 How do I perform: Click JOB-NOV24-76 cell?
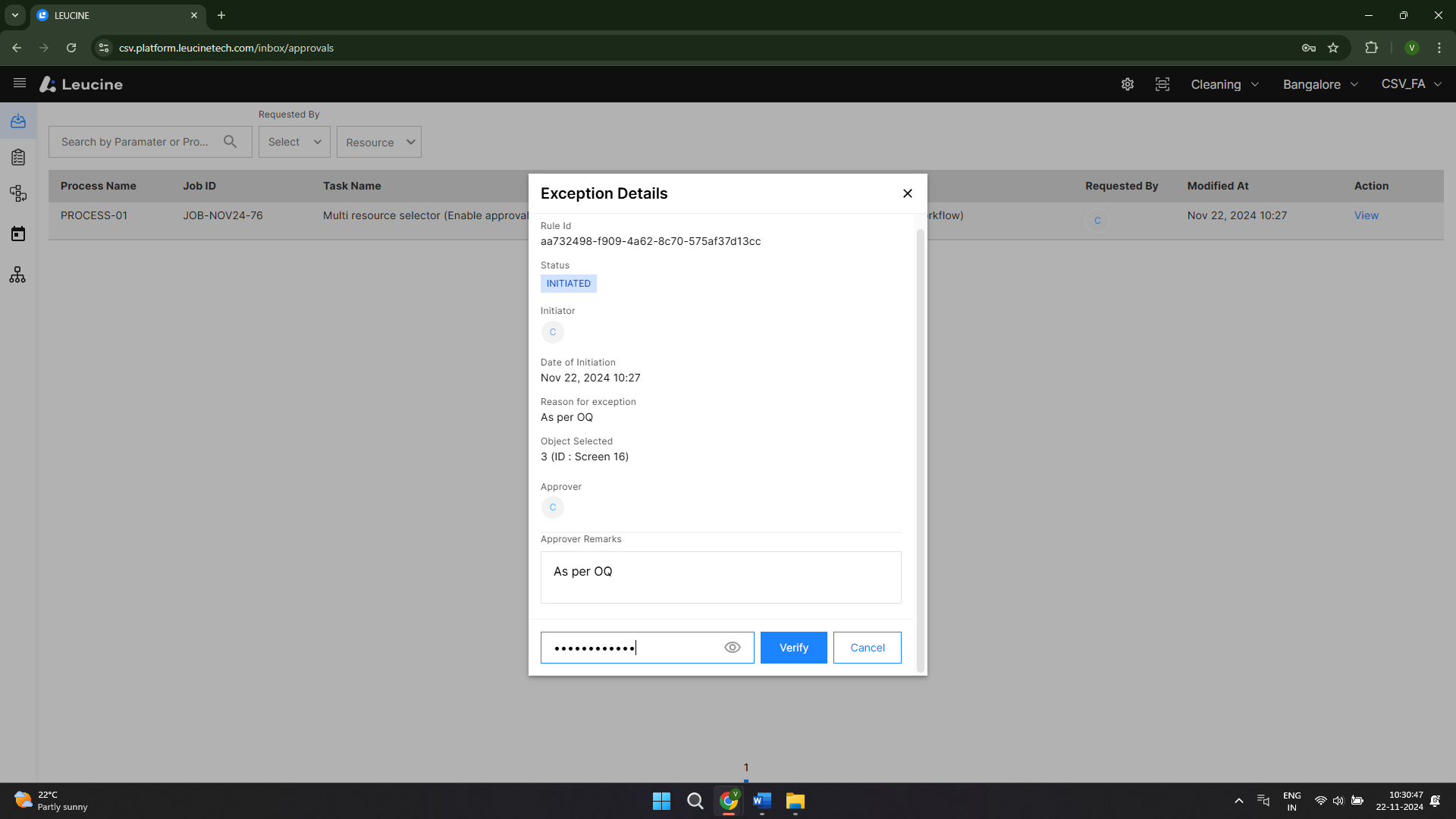(223, 215)
